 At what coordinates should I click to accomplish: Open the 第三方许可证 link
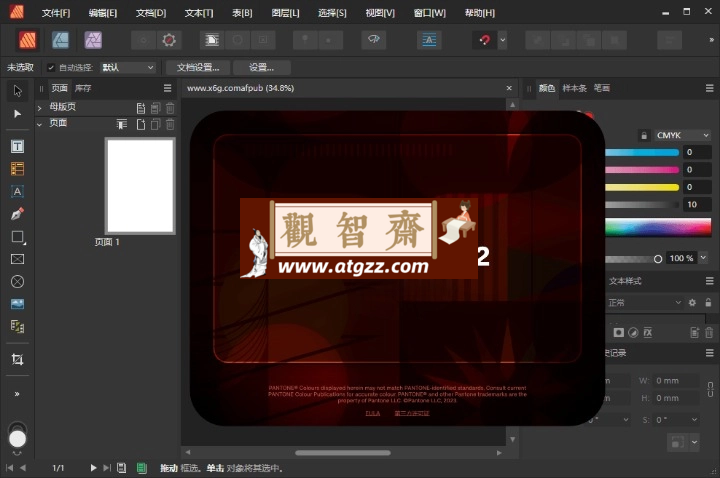pyautogui.click(x=412, y=413)
